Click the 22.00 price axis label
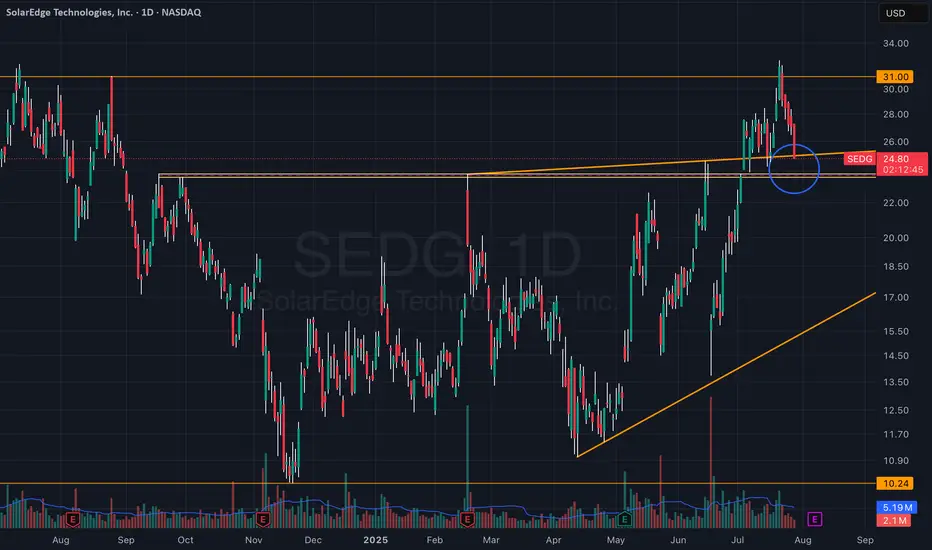This screenshot has height=550, width=932. (x=896, y=203)
